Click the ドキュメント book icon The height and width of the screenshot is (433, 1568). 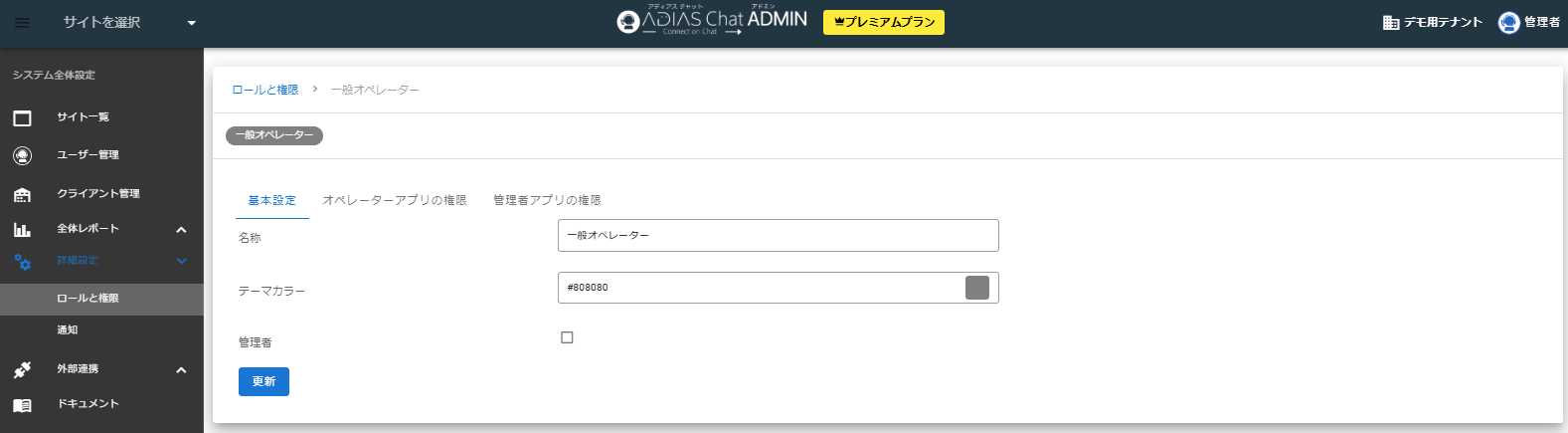pyautogui.click(x=22, y=405)
